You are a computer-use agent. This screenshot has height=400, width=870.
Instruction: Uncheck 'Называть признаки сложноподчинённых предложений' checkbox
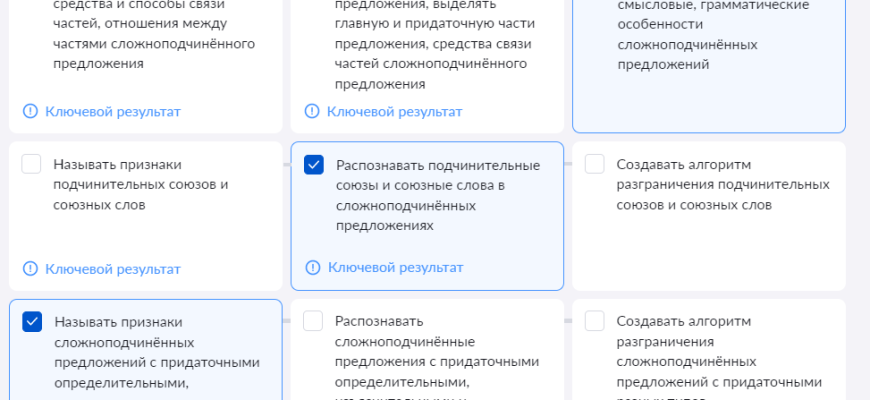pos(32,321)
